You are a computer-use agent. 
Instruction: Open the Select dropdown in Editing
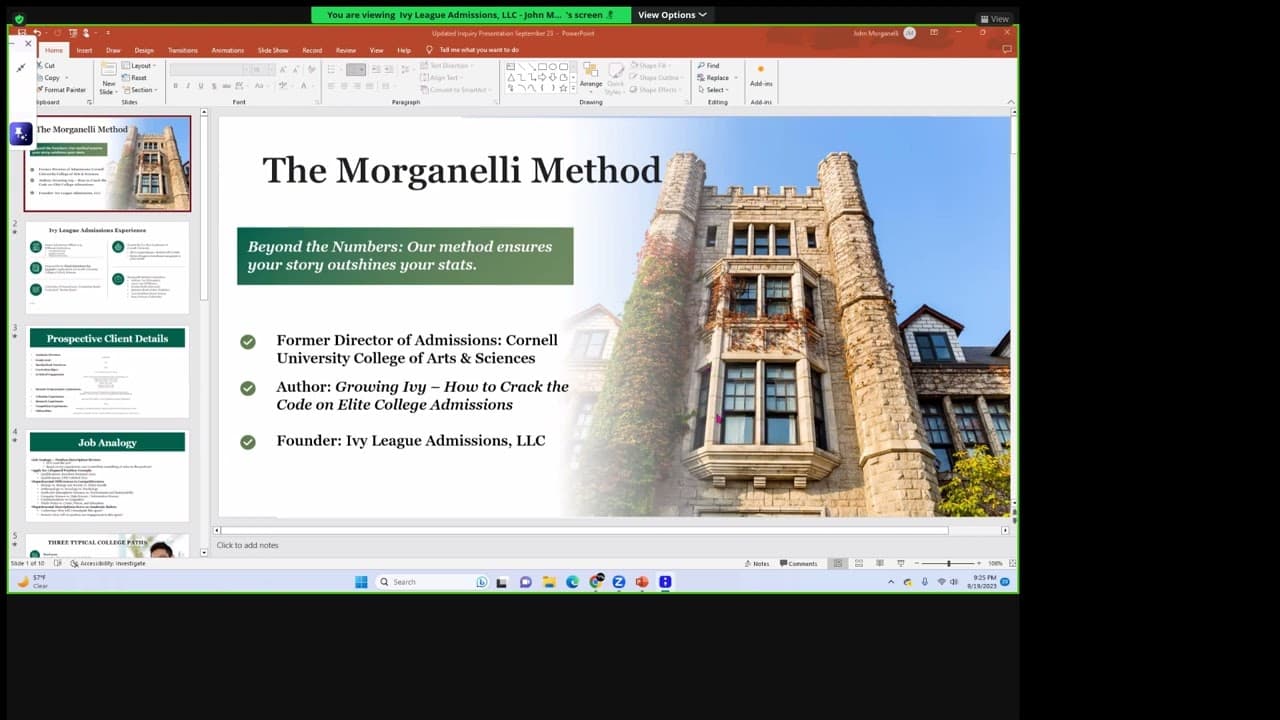pyautogui.click(x=715, y=90)
